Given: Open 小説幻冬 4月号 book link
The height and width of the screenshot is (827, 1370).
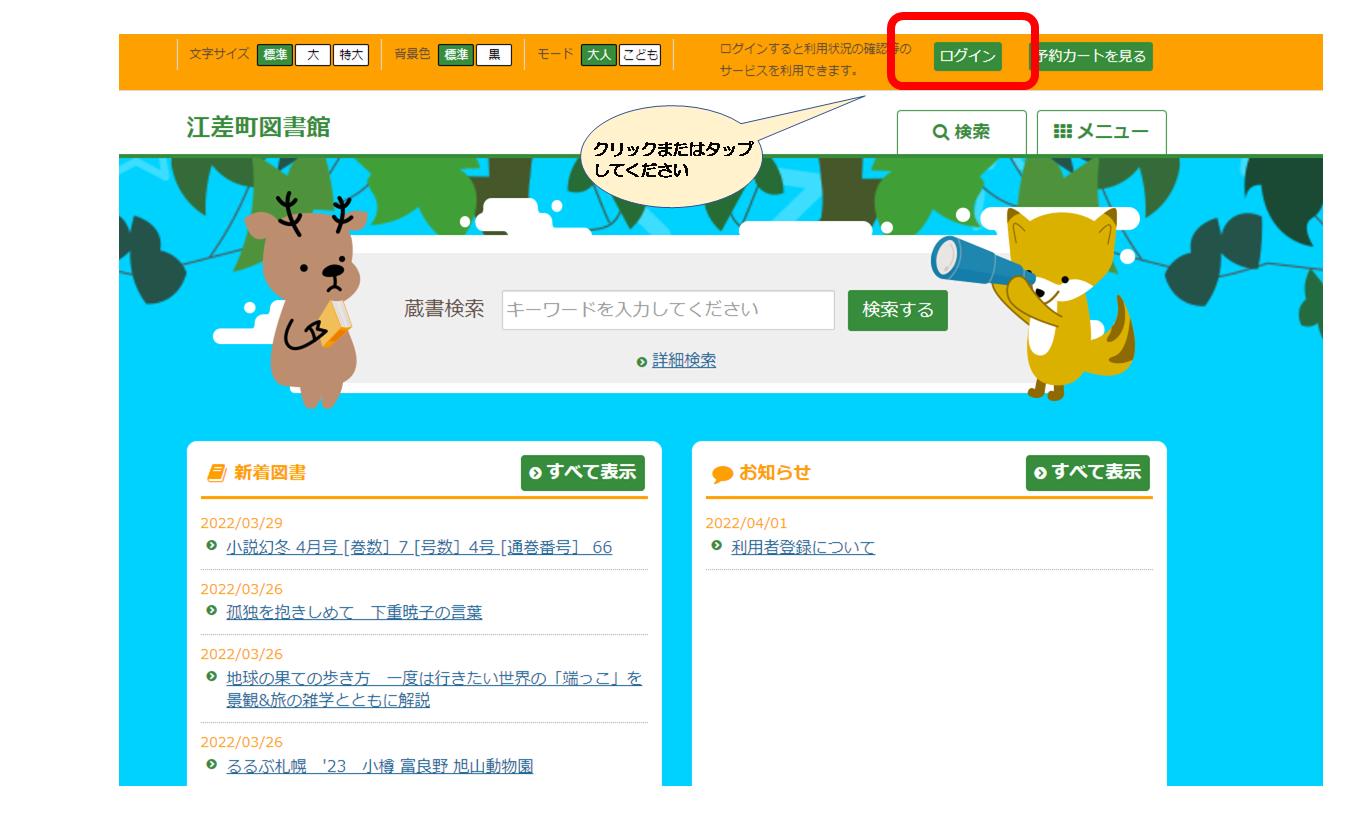Looking at the screenshot, I should (419, 548).
